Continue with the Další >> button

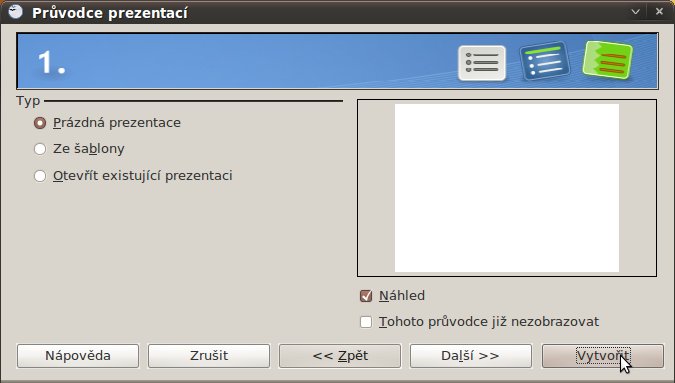coord(471,356)
